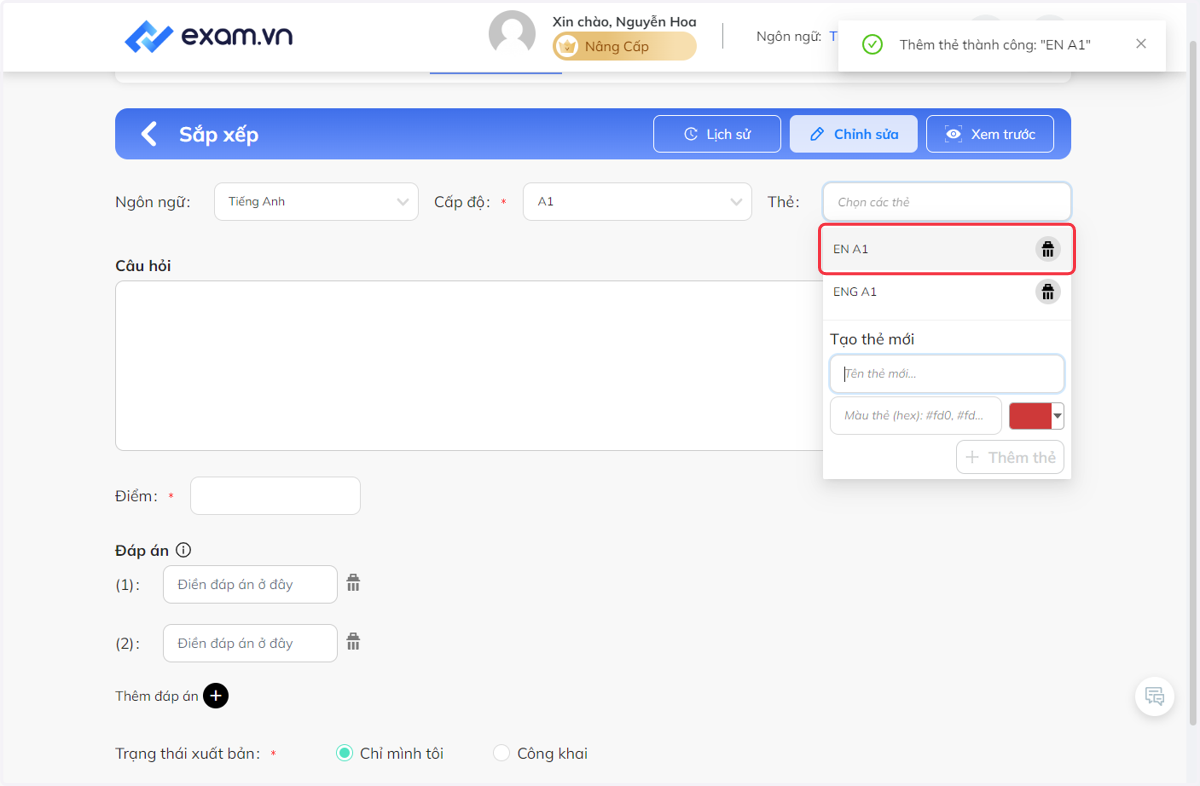Image resolution: width=1200 pixels, height=786 pixels.
Task: Open the red tag color swatch
Action: 1030,416
